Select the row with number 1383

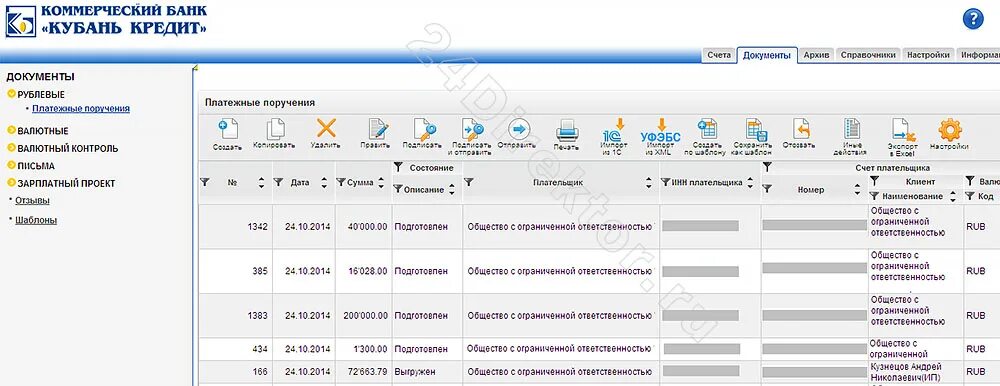click(x=599, y=316)
